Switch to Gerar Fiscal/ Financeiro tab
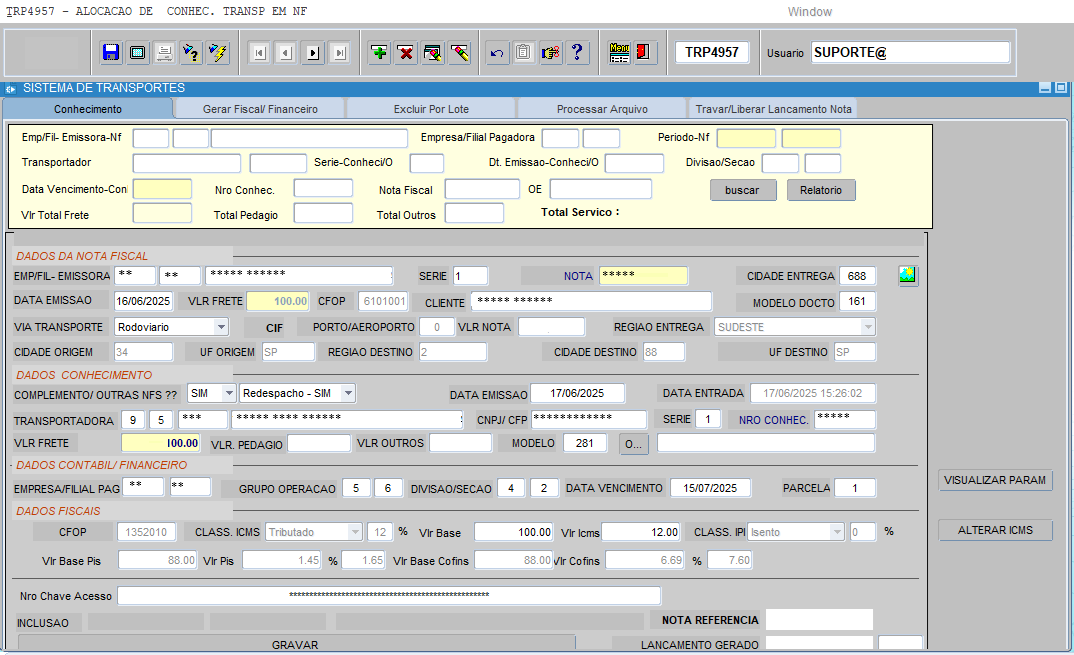 click(x=260, y=109)
